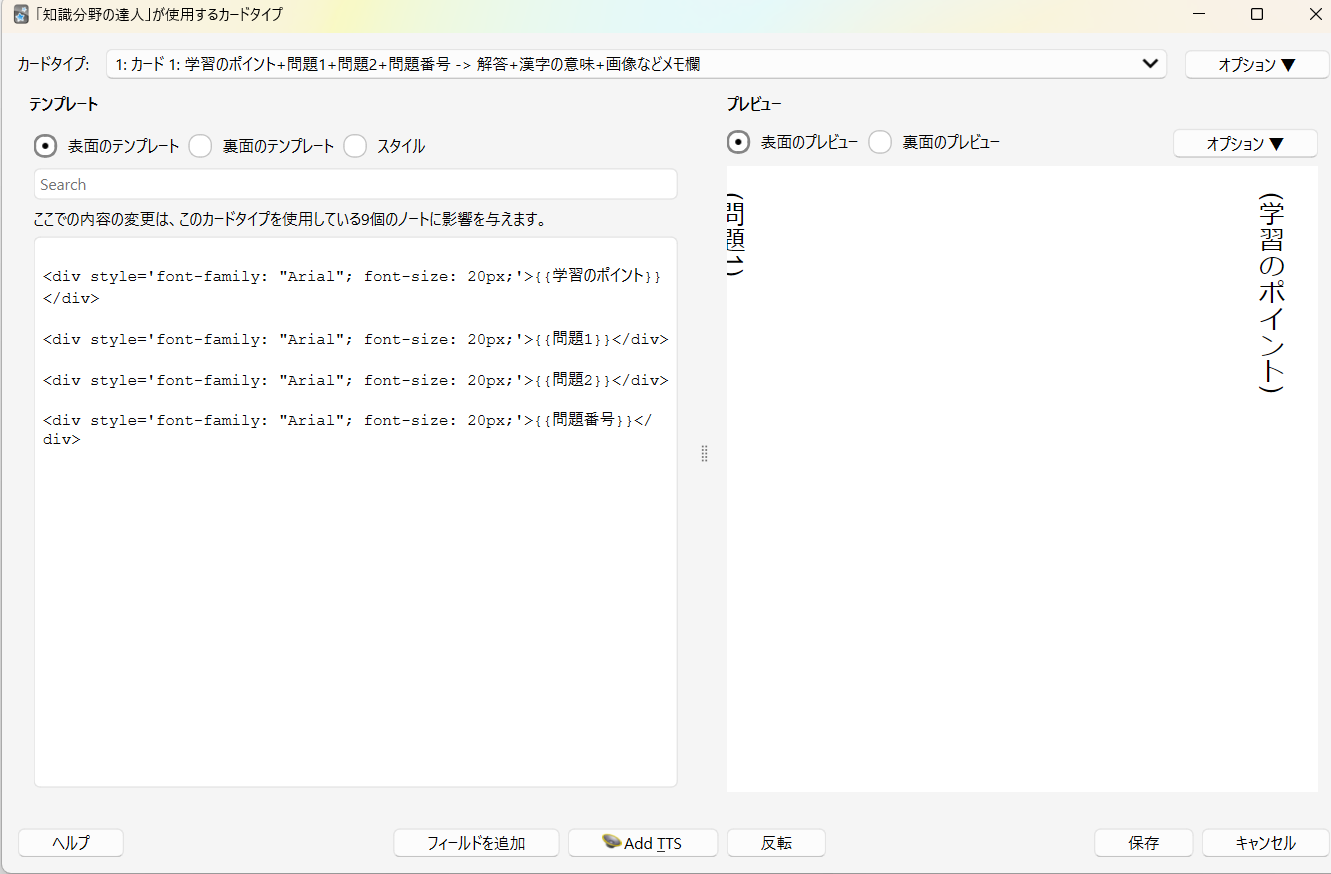Click the {{問題2}} field in the code
Viewport: 1331px width, 874px height.
572,380
